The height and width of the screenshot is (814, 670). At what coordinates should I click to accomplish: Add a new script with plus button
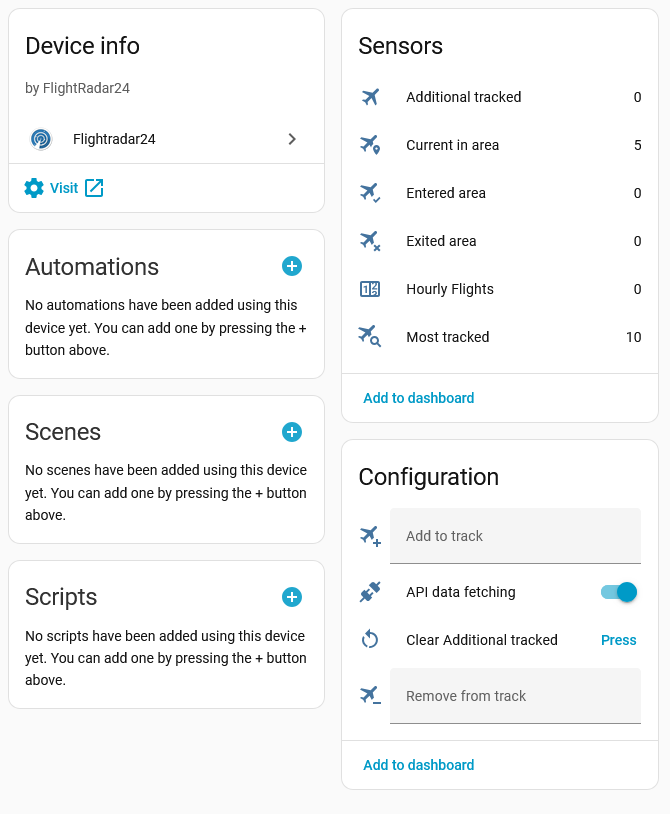pyautogui.click(x=292, y=597)
